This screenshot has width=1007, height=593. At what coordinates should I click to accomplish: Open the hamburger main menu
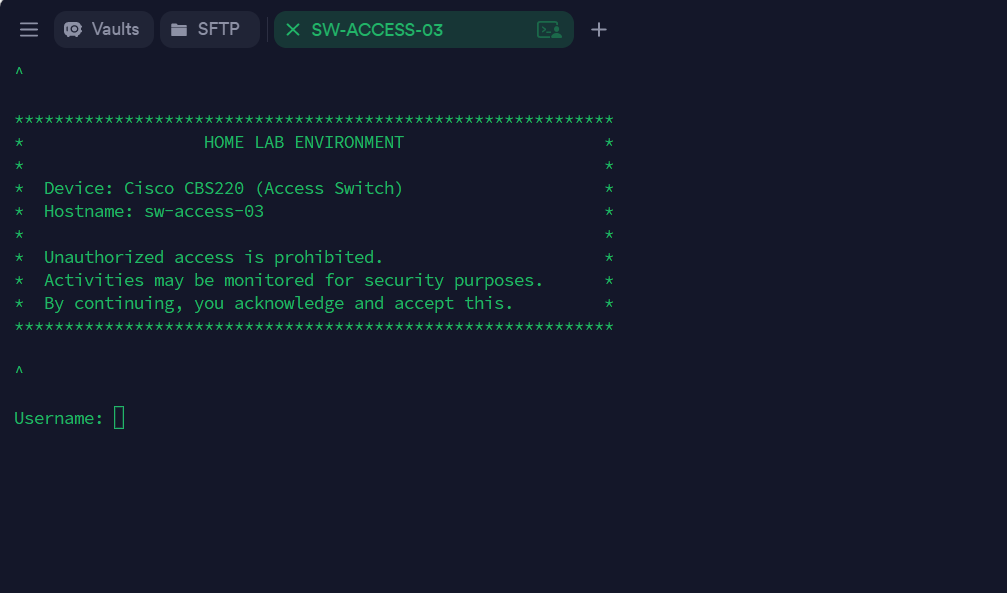pos(29,30)
